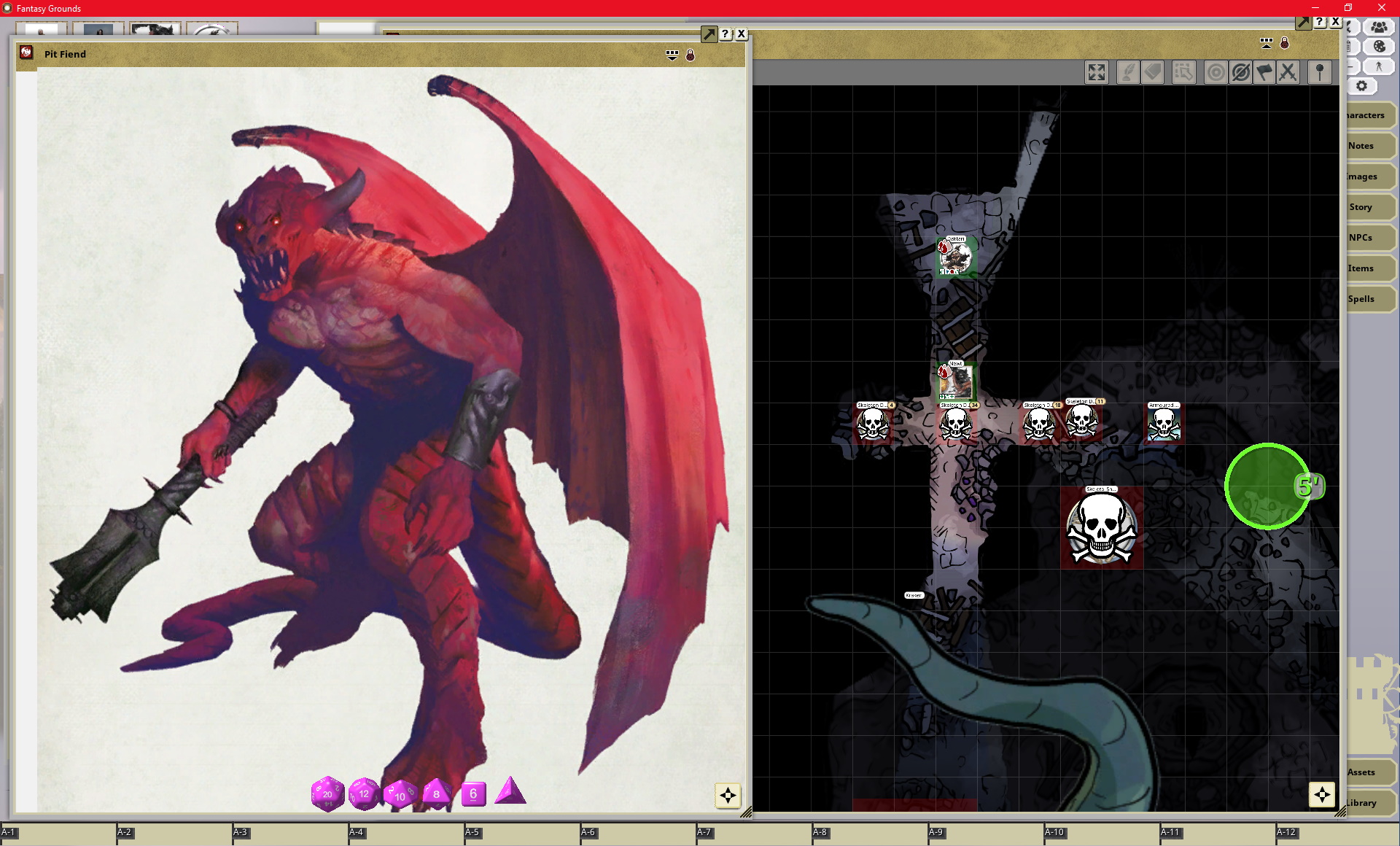Open first minimized window thumbnail at top
The width and height of the screenshot is (1400, 846).
point(42,29)
